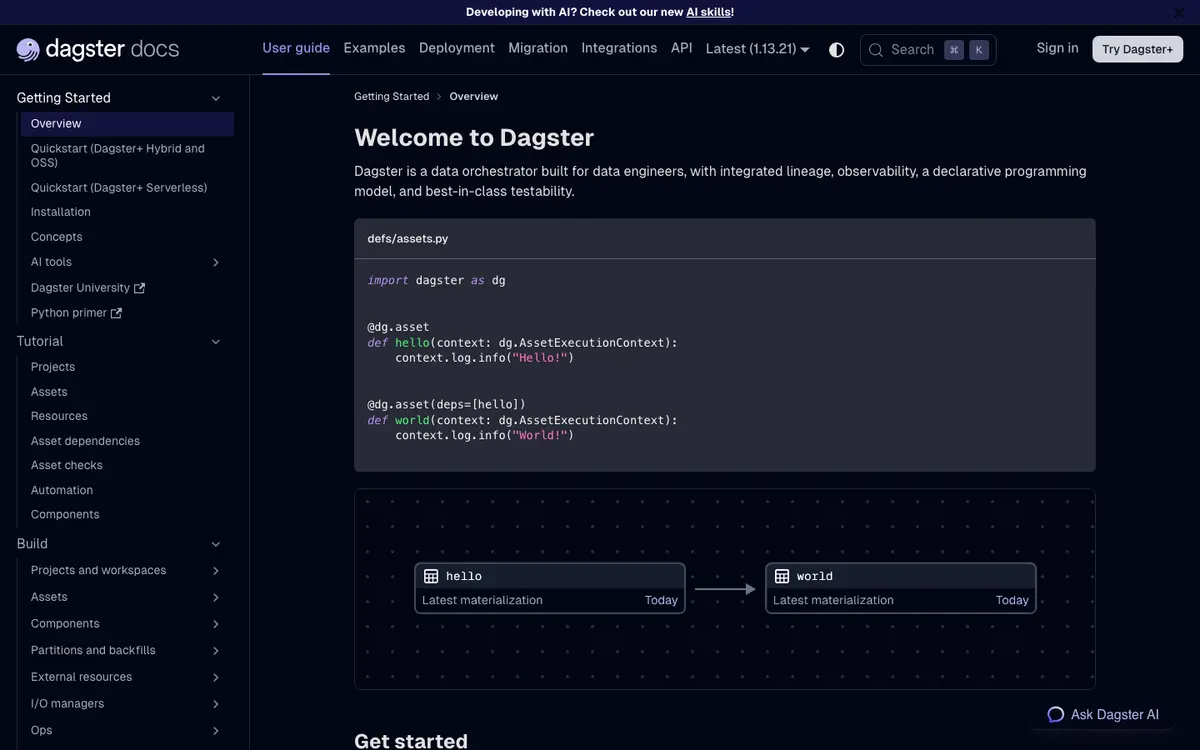Open the API tab
The width and height of the screenshot is (1200, 750).
[x=682, y=48]
